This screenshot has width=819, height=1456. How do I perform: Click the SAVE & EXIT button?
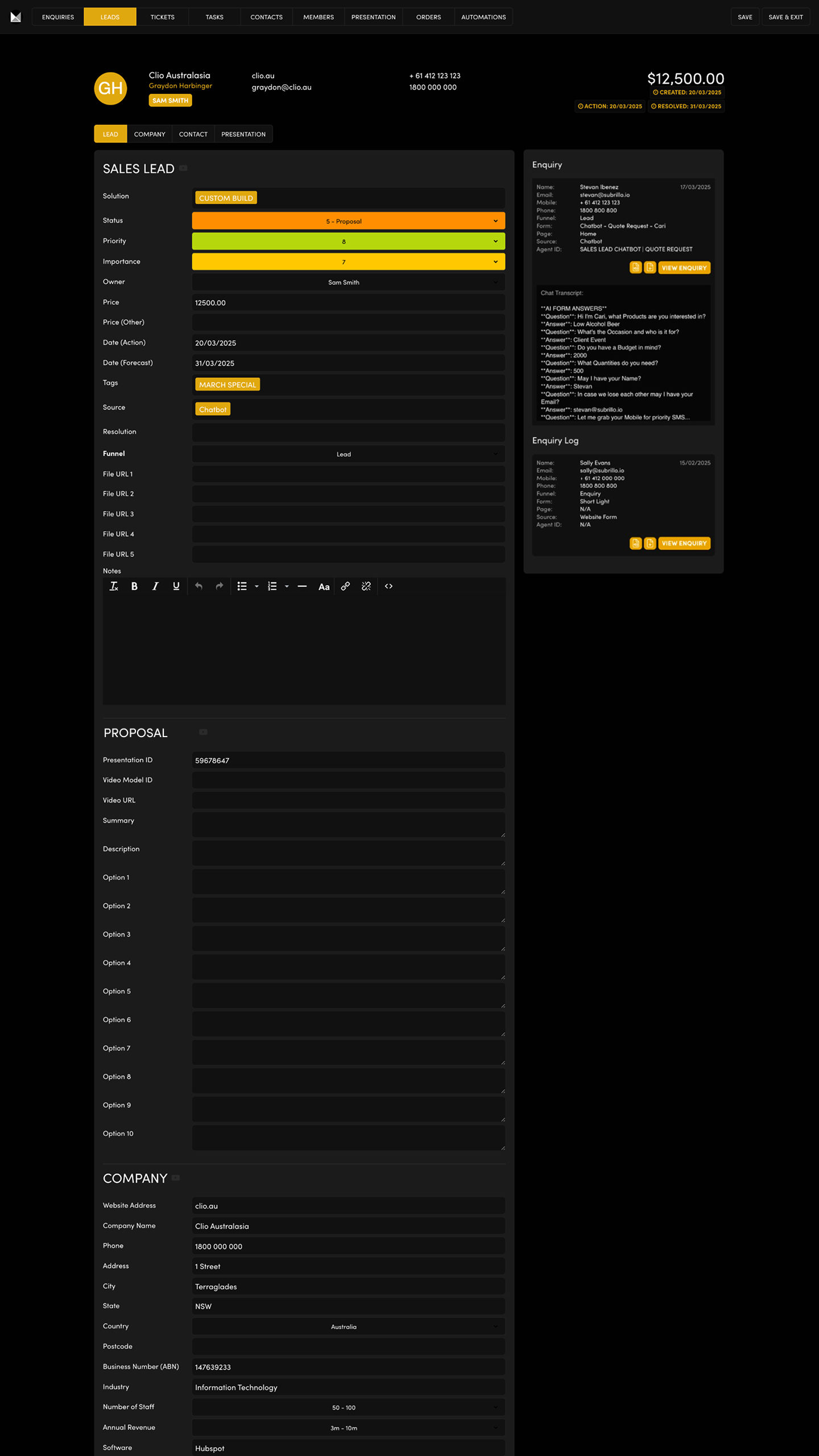coord(785,17)
